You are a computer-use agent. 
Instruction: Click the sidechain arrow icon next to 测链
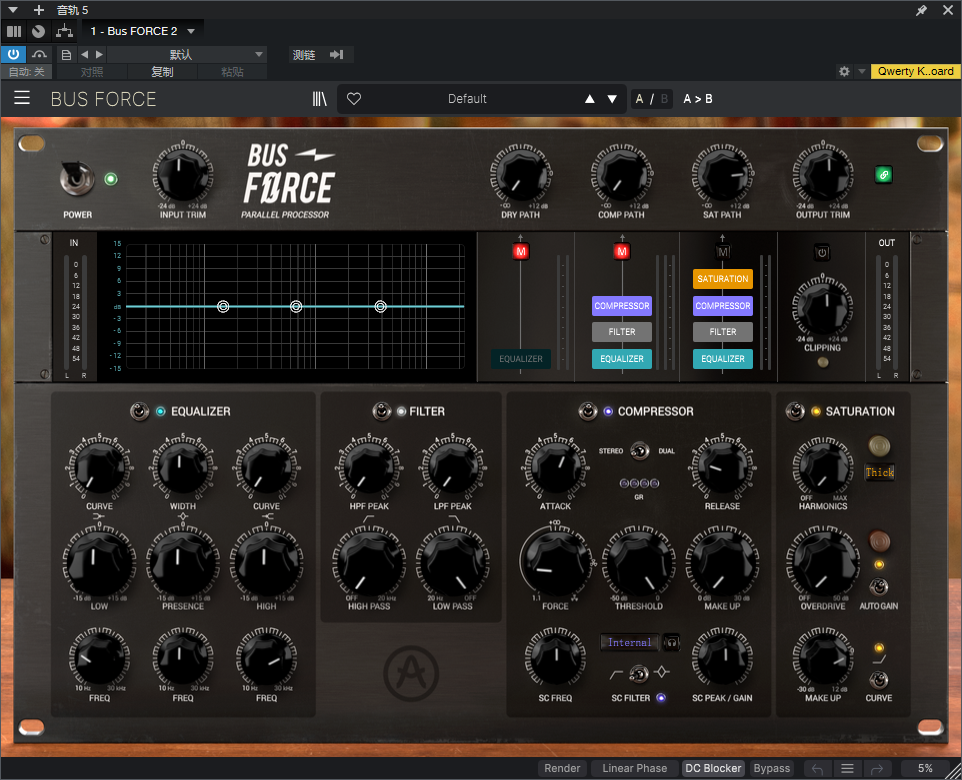(336, 55)
